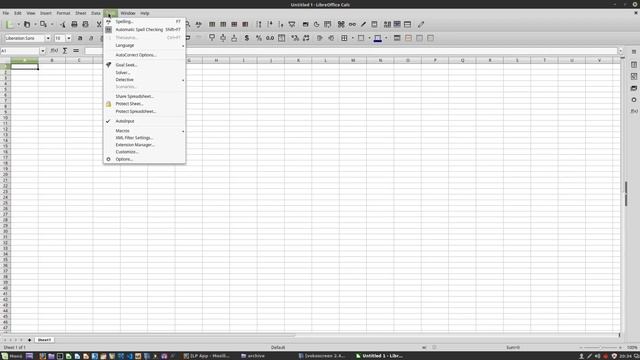Click the New document toolbar icon
640x360 pixels.
pos(10,24)
